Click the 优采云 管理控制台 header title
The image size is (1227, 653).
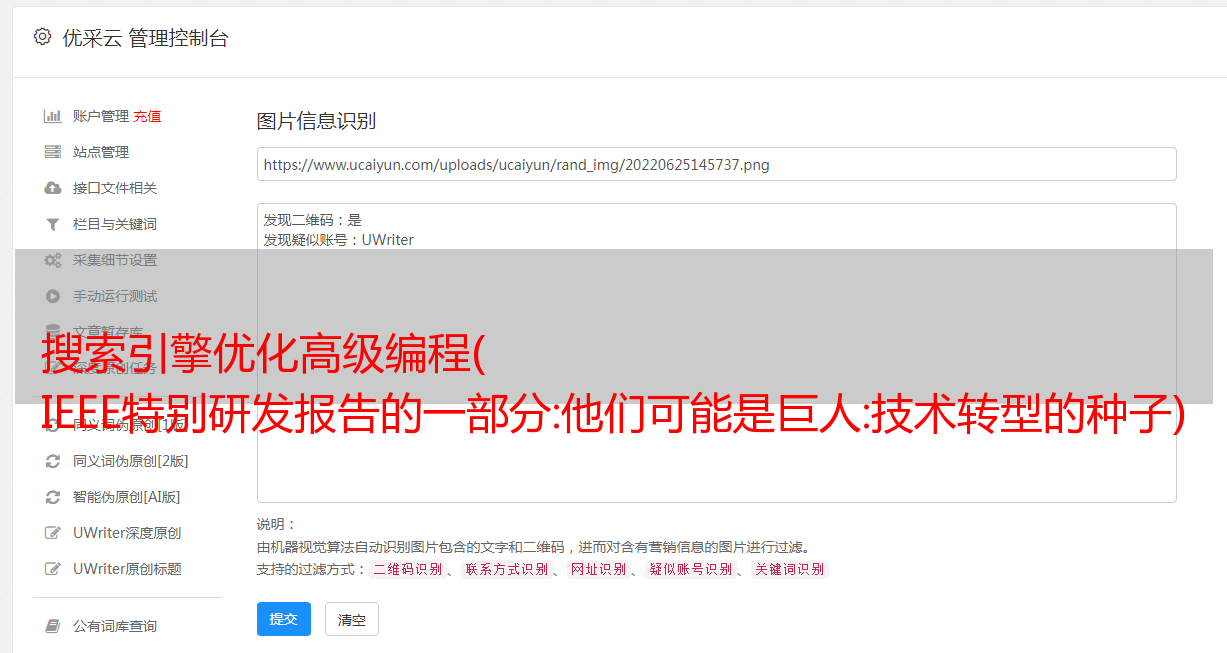(x=145, y=38)
